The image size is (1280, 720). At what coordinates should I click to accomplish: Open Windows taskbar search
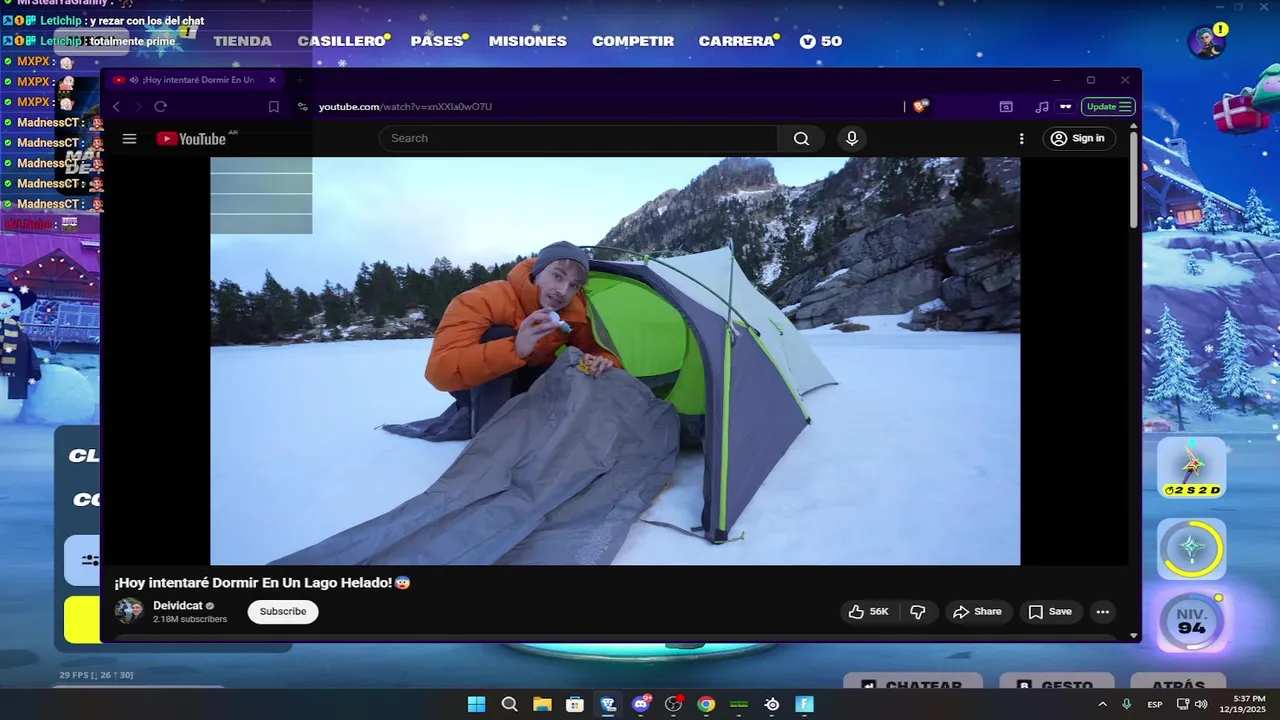(x=509, y=704)
